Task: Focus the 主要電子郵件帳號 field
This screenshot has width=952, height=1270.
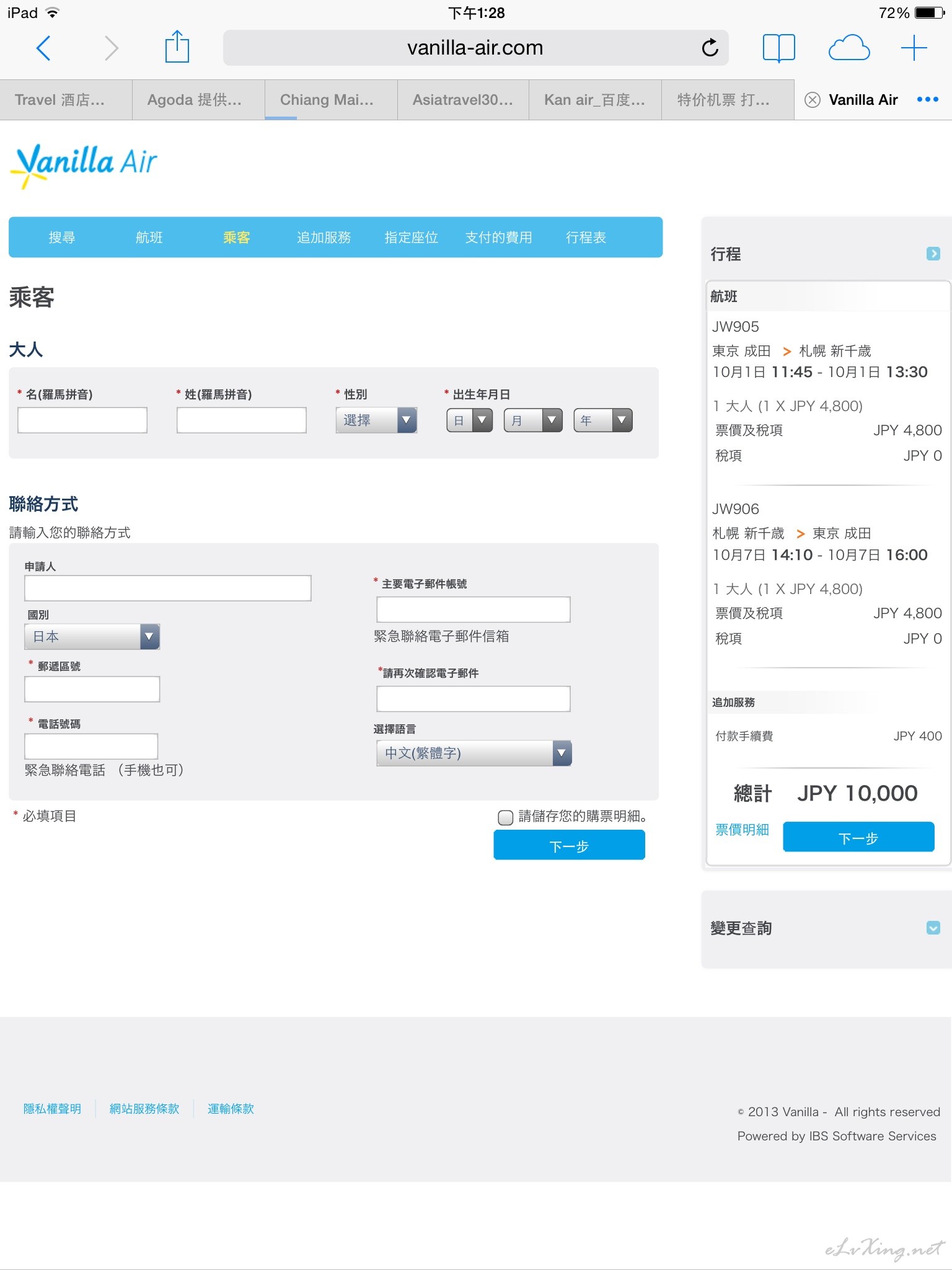Action: point(474,610)
